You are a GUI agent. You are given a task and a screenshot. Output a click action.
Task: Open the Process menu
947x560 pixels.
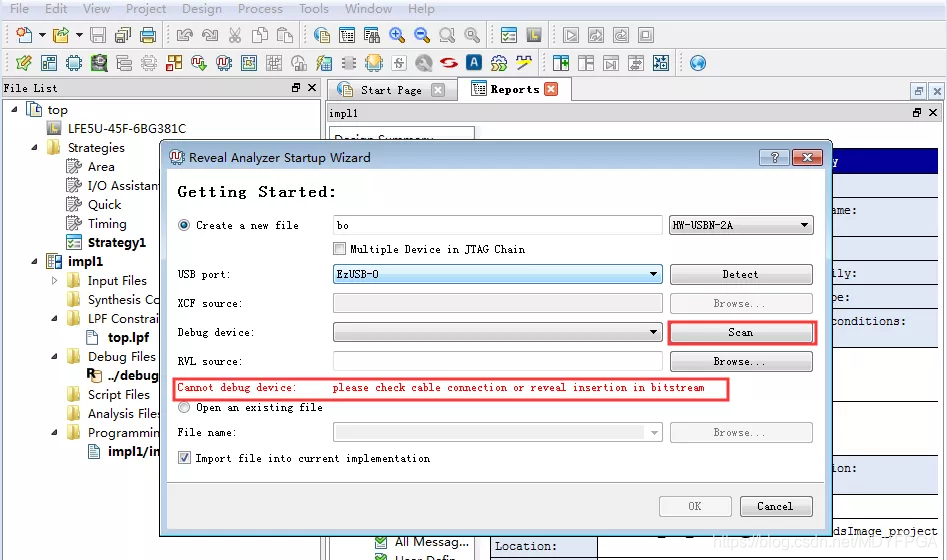point(260,8)
